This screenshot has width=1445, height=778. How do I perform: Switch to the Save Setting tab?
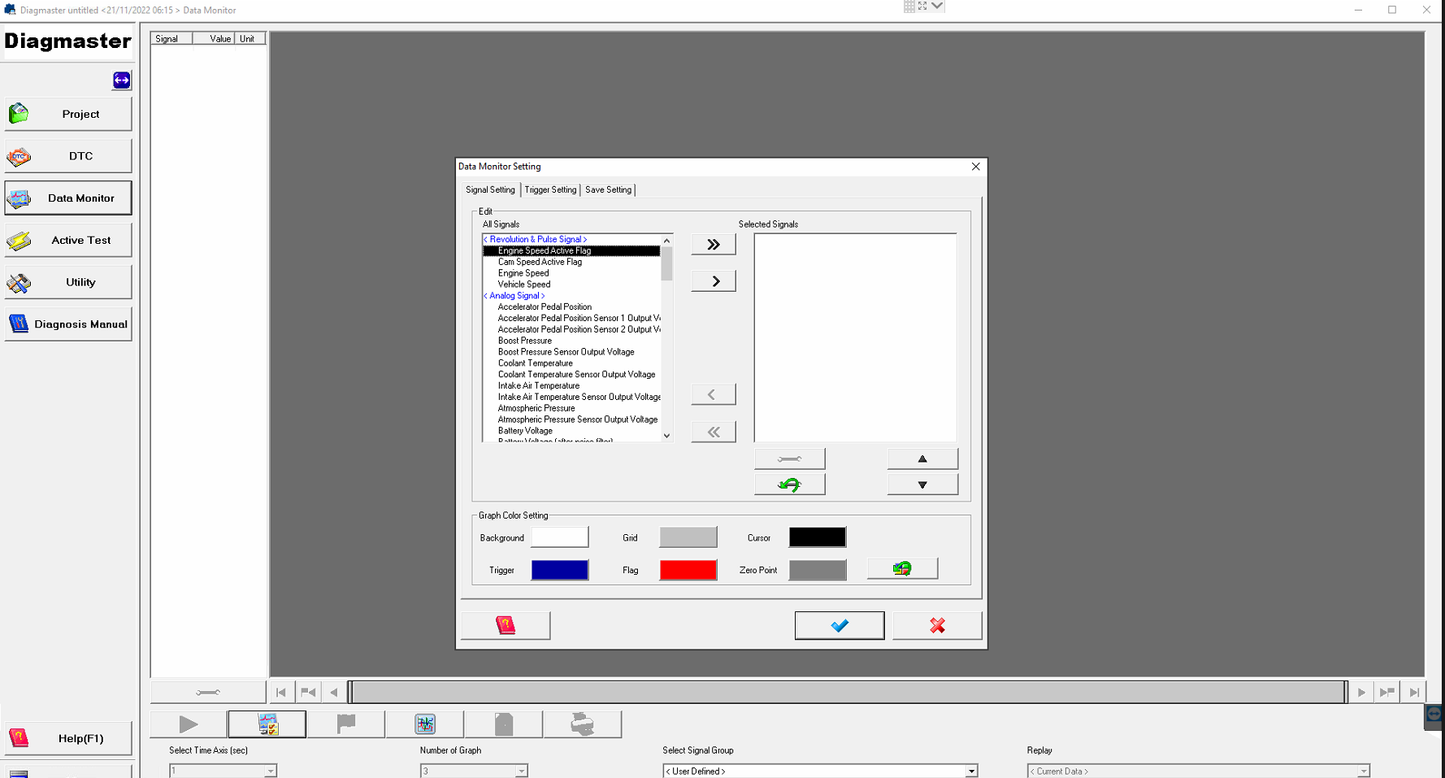coord(608,189)
